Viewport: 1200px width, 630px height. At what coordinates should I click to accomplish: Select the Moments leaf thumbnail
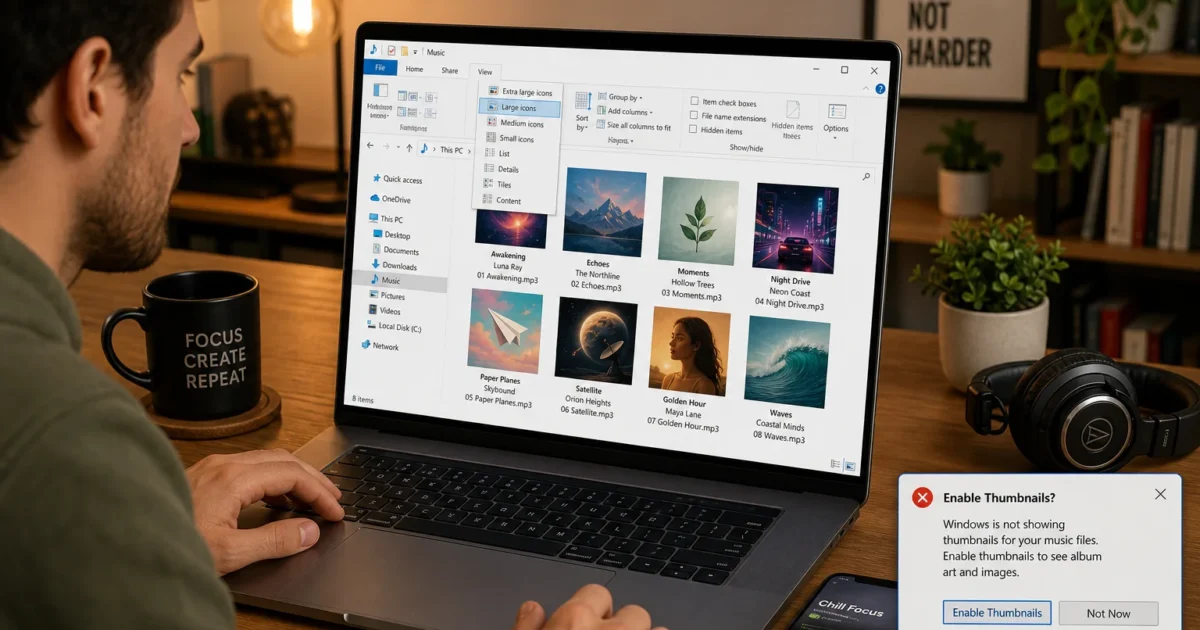(698, 222)
